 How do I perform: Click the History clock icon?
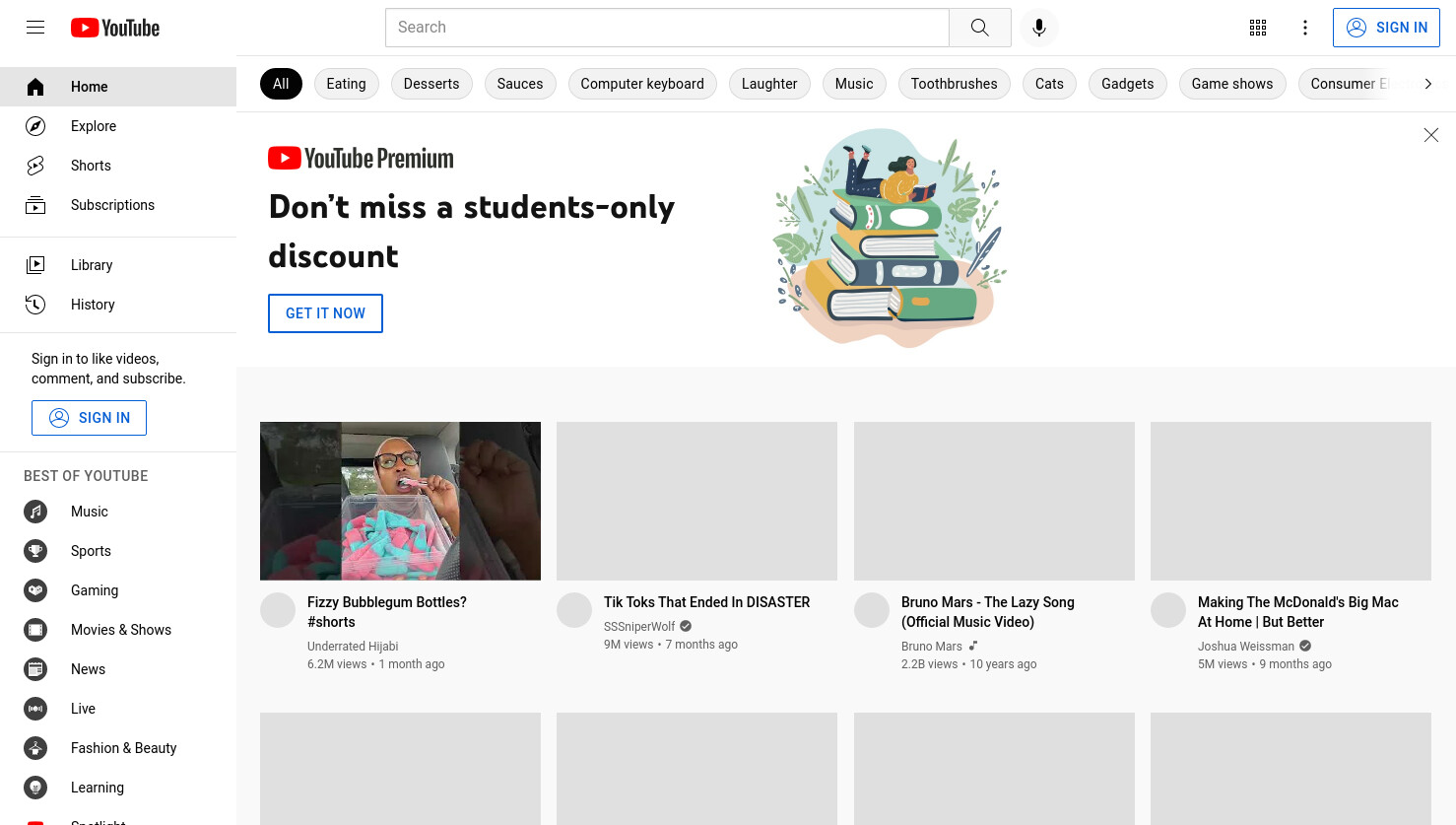coord(35,305)
